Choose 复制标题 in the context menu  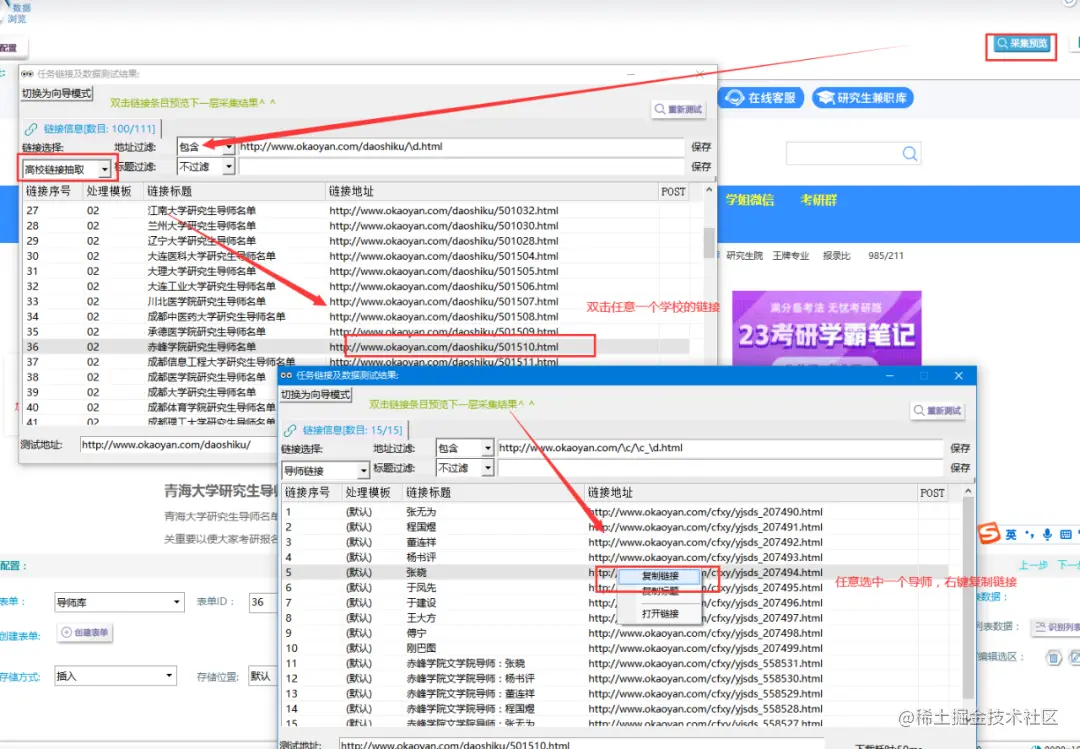point(660,591)
